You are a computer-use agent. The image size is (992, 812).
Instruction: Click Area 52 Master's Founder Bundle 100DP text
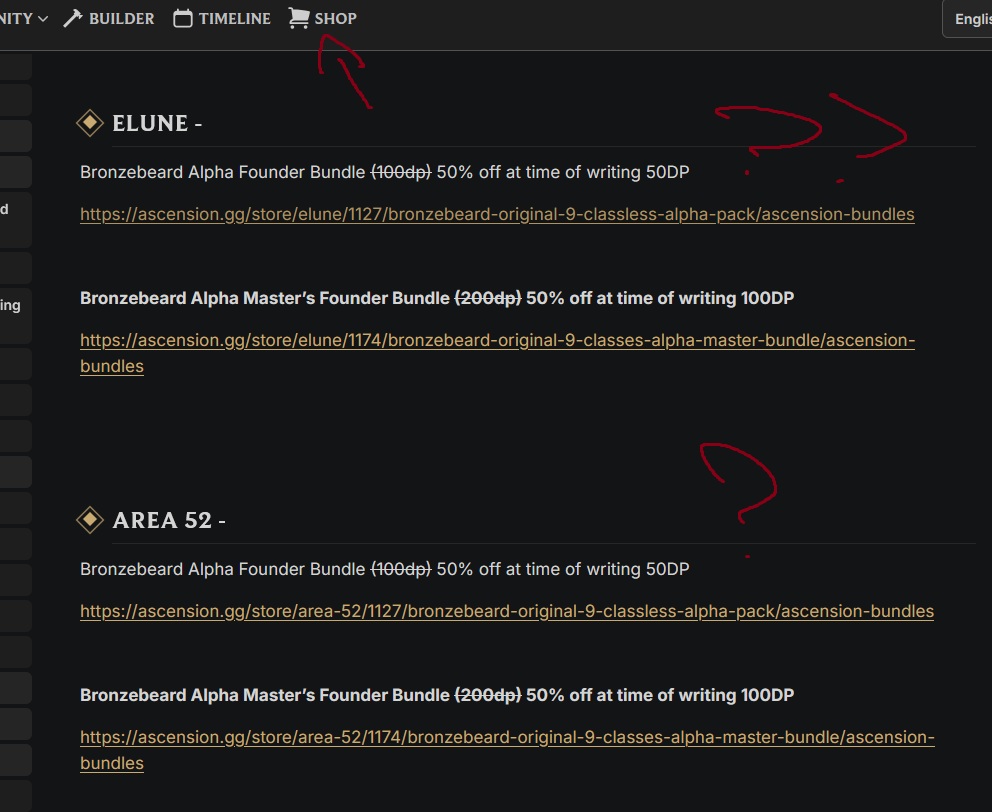[x=437, y=695]
